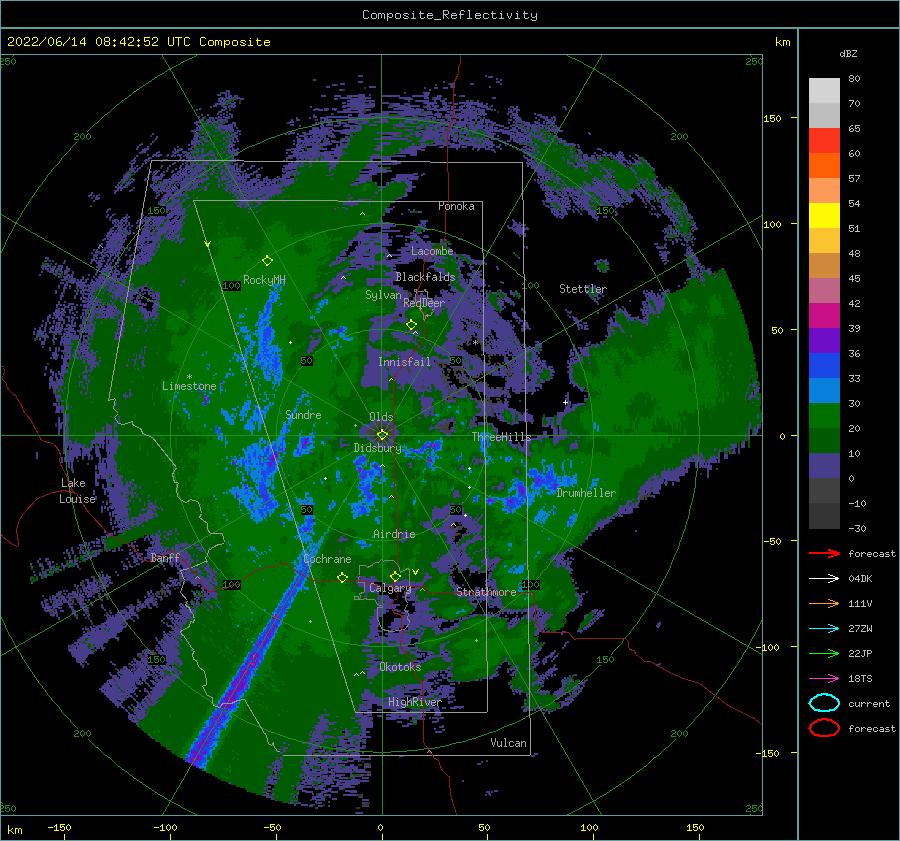Click the dBZ legend heading
Image resolution: width=900 pixels, height=841 pixels.
(848, 53)
